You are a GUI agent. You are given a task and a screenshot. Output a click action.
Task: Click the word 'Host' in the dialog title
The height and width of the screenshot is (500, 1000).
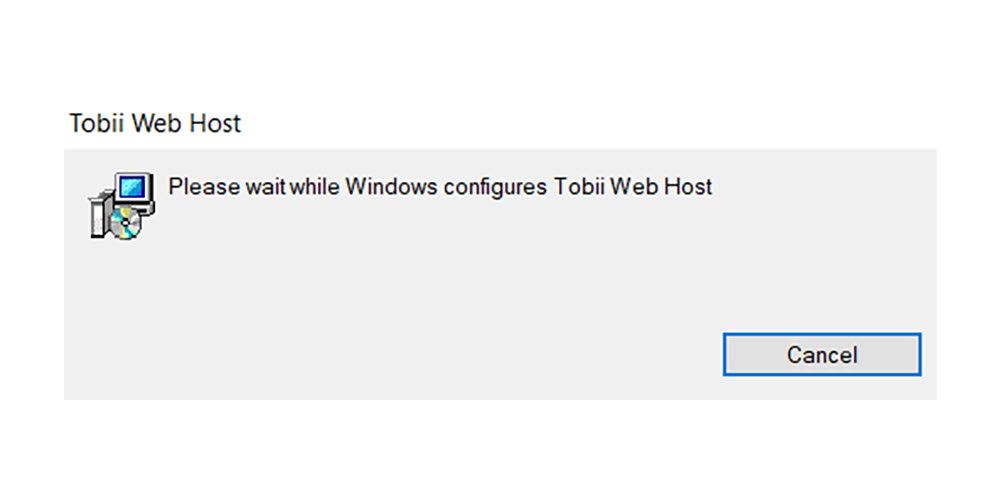(216, 123)
